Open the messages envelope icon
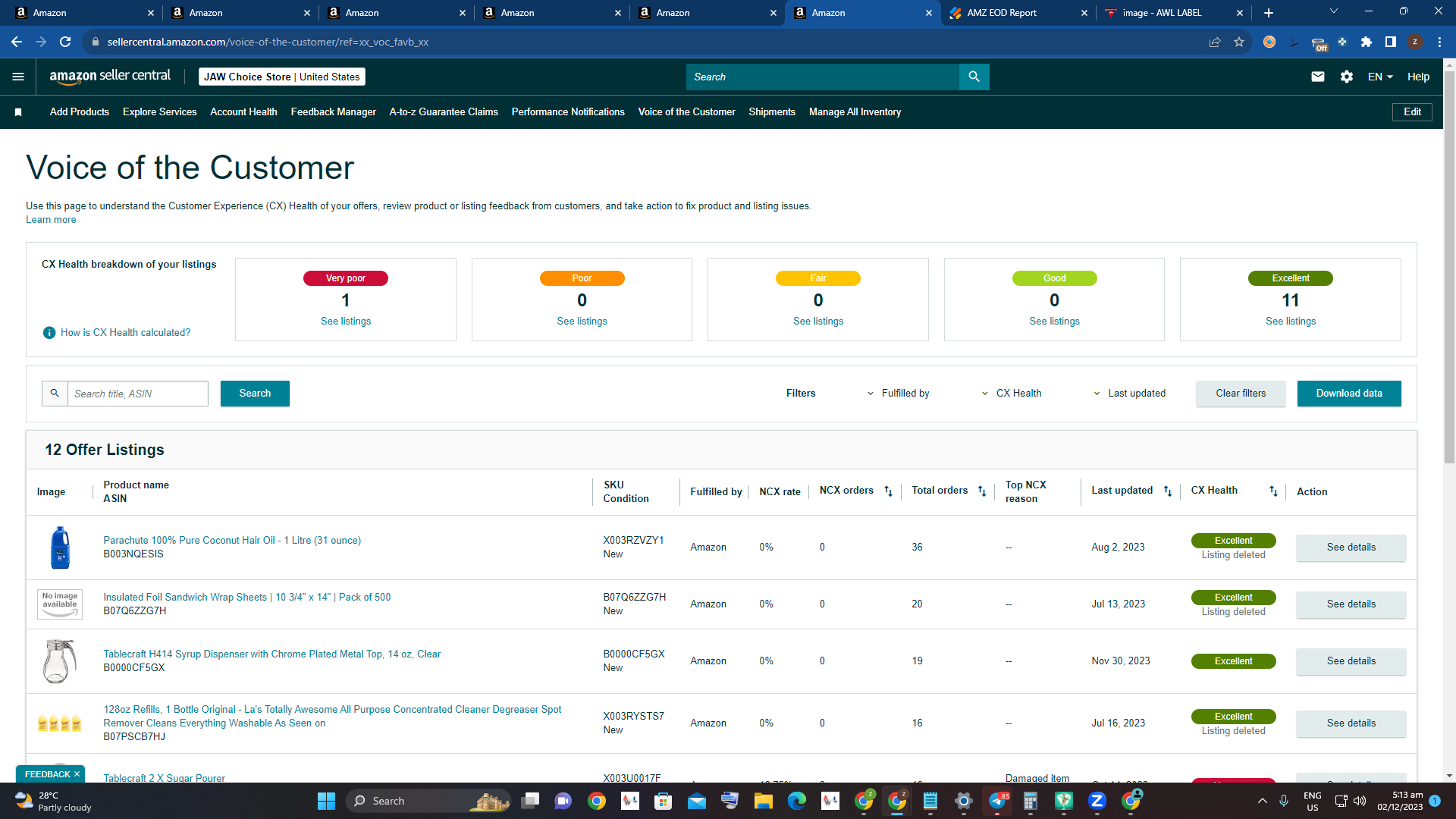 click(x=1318, y=77)
